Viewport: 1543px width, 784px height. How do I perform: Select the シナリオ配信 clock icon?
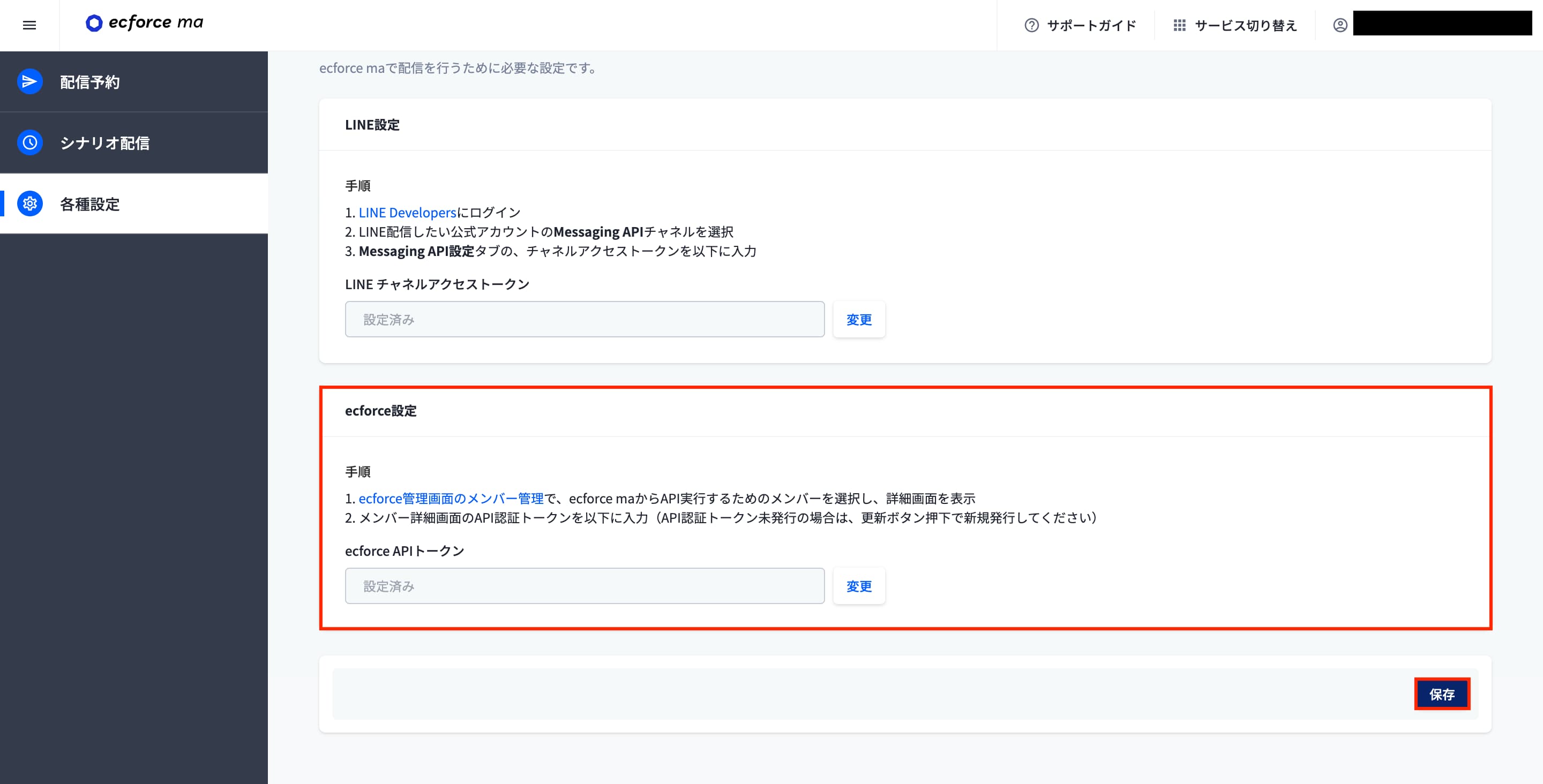coord(29,142)
